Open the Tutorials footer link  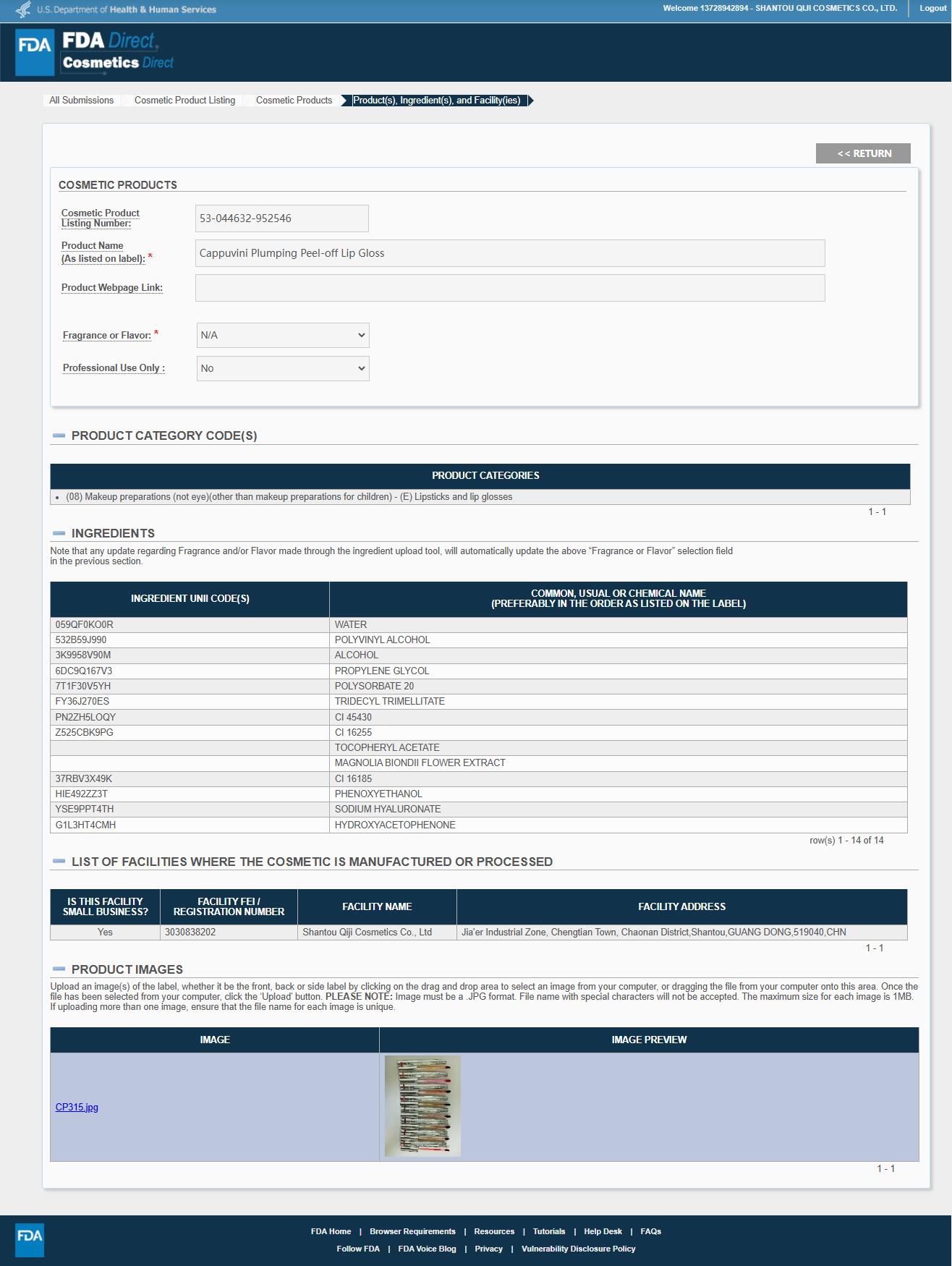[x=548, y=1231]
